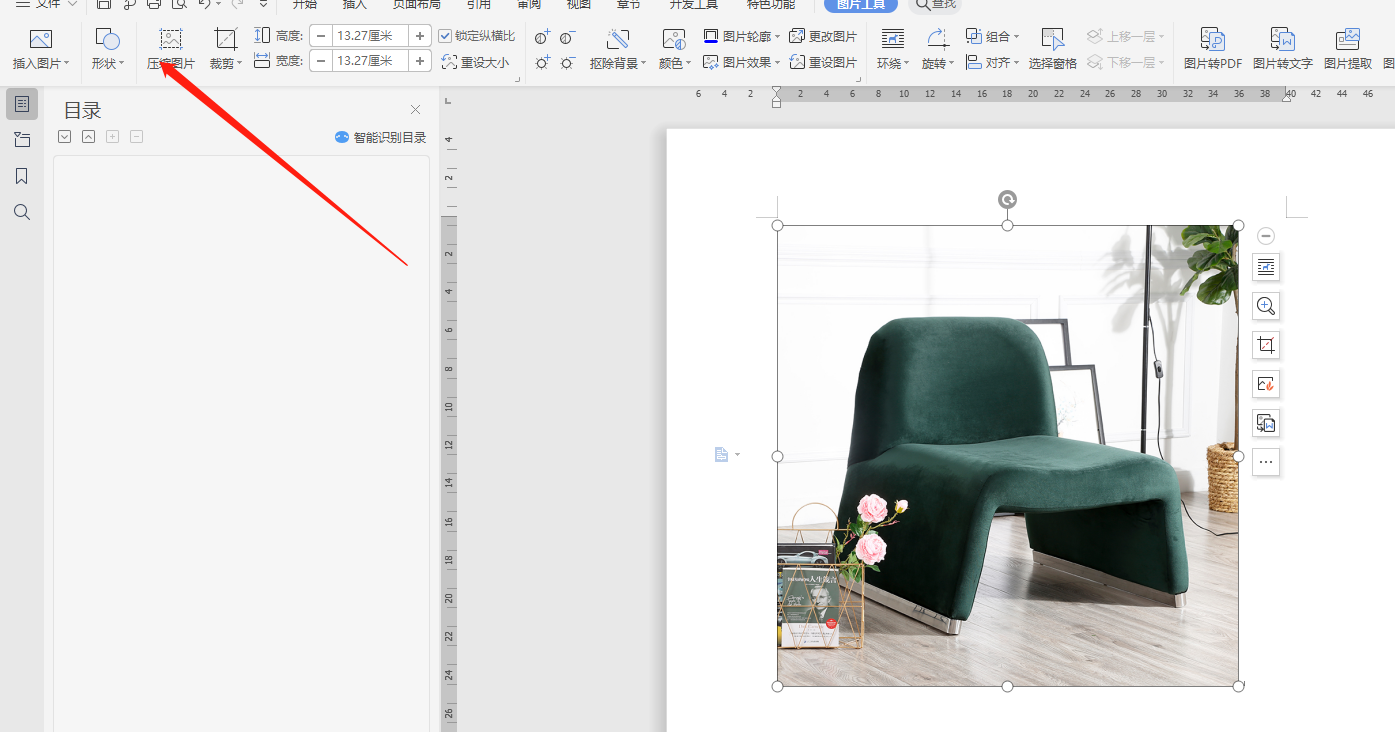Click the floating picture-to-text icon beside the image
Viewport: 1395px width, 732px height.
[x=1266, y=423]
